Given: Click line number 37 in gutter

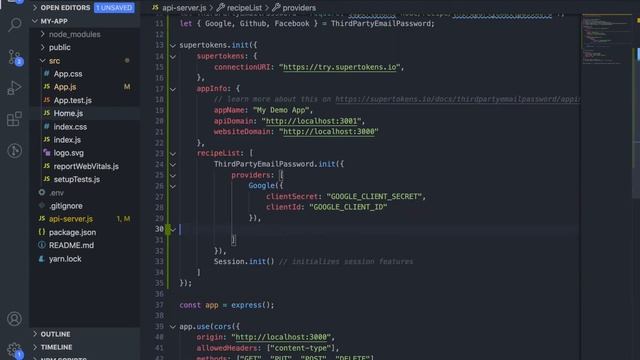Looking at the screenshot, I should tap(159, 305).
